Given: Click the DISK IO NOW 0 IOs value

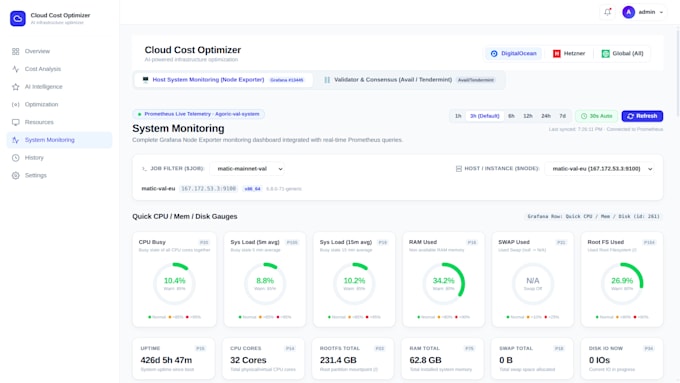Looking at the screenshot, I should pos(599,360).
